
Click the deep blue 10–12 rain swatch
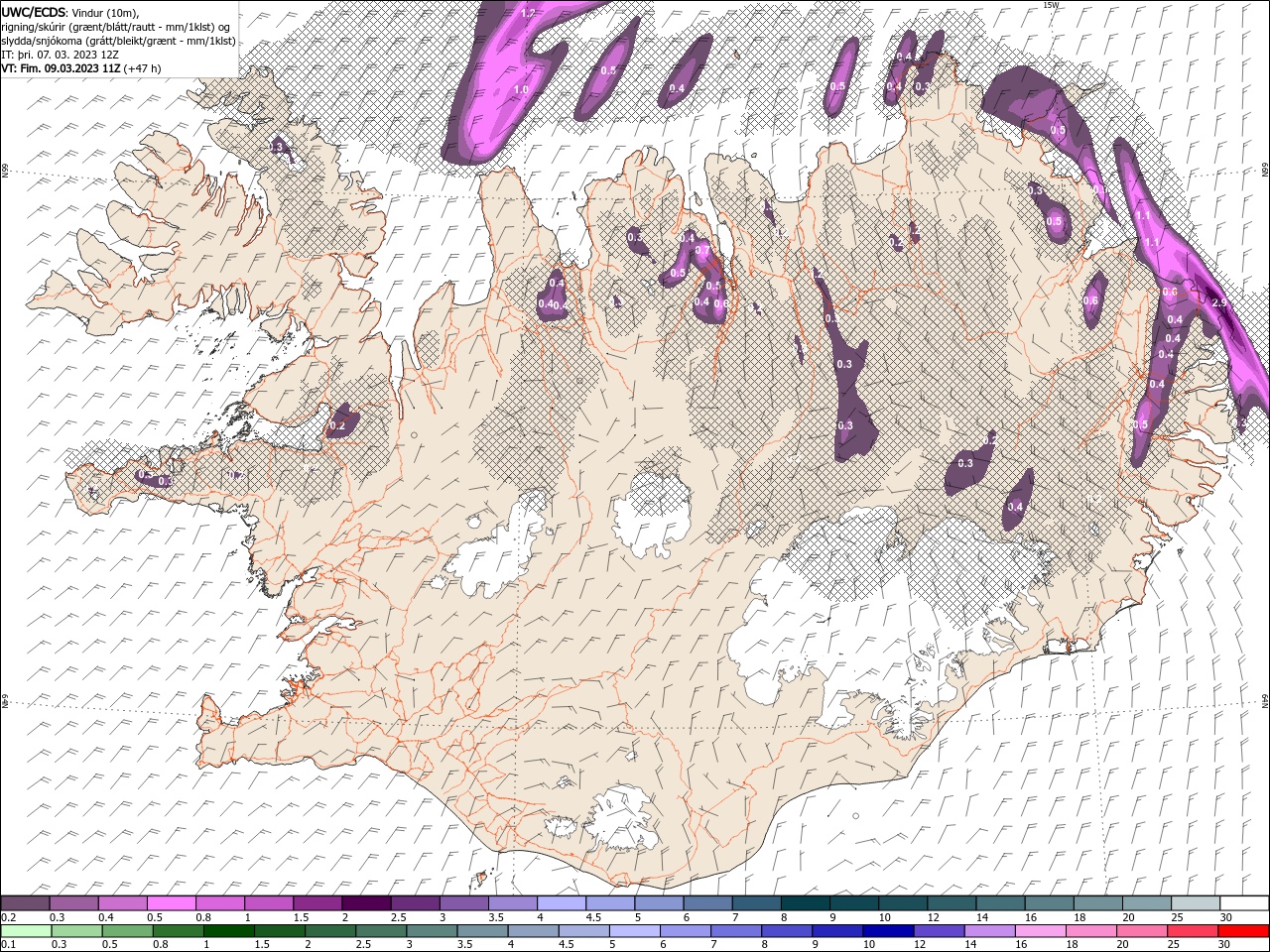[x=888, y=931]
